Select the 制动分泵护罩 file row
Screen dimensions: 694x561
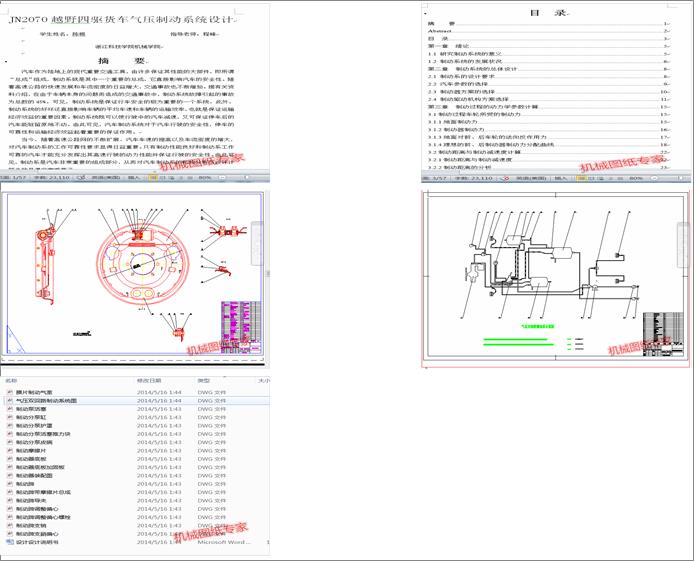tap(136, 426)
